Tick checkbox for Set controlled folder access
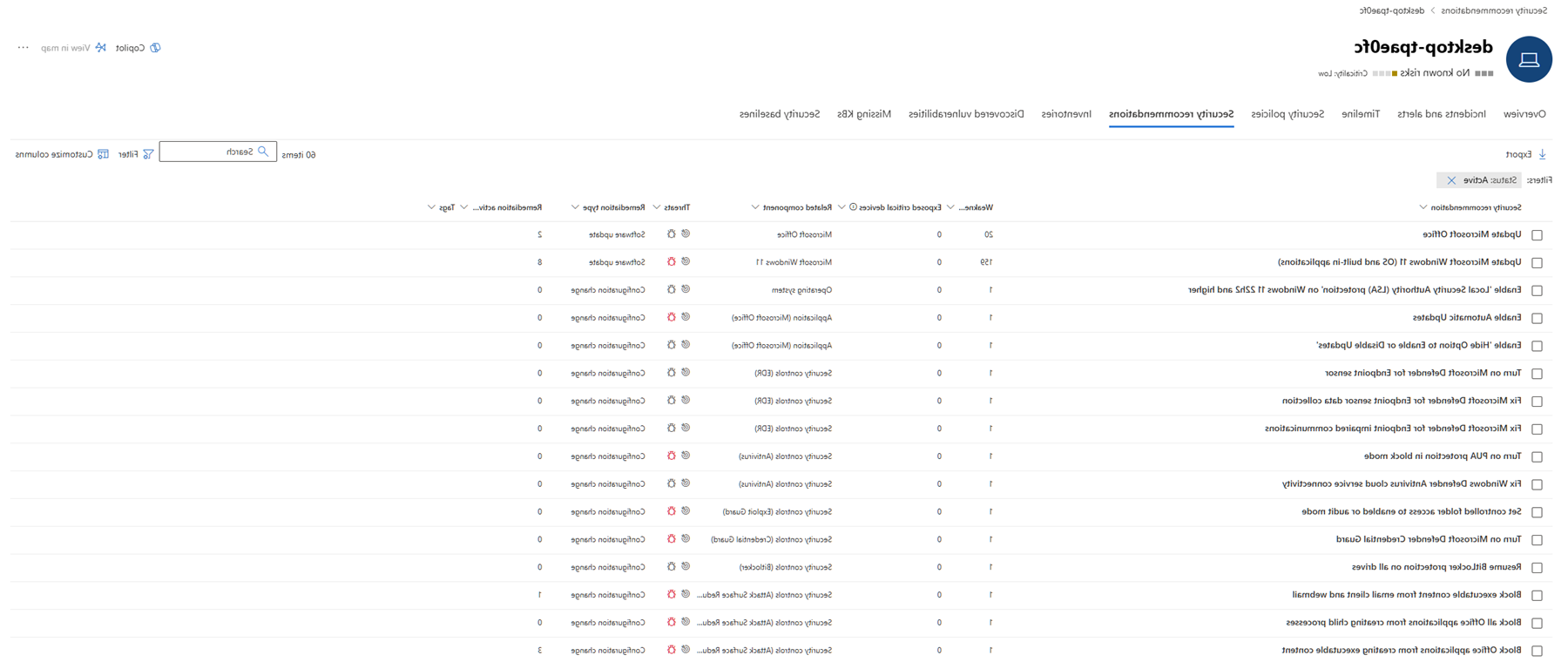This screenshot has width=1568, height=662. point(1537,512)
